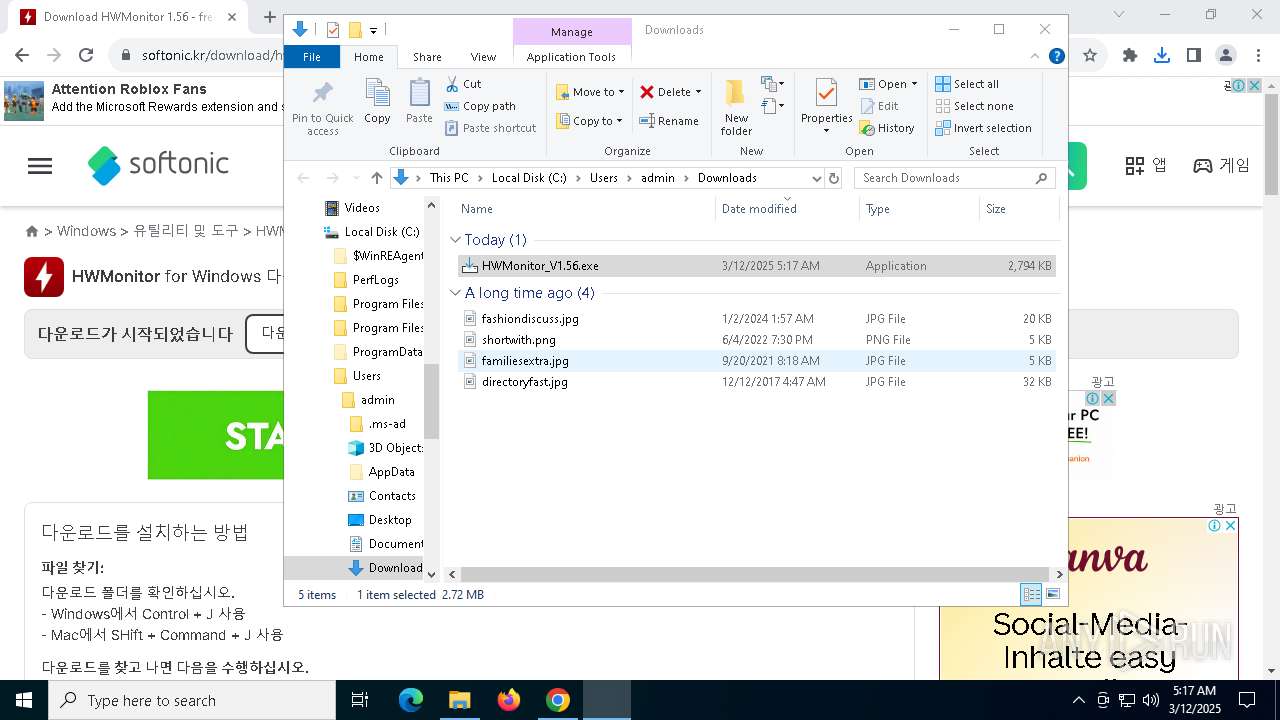Switch to details view icon in status bar
Screen dimensions: 1280x720
[x=1031, y=595]
